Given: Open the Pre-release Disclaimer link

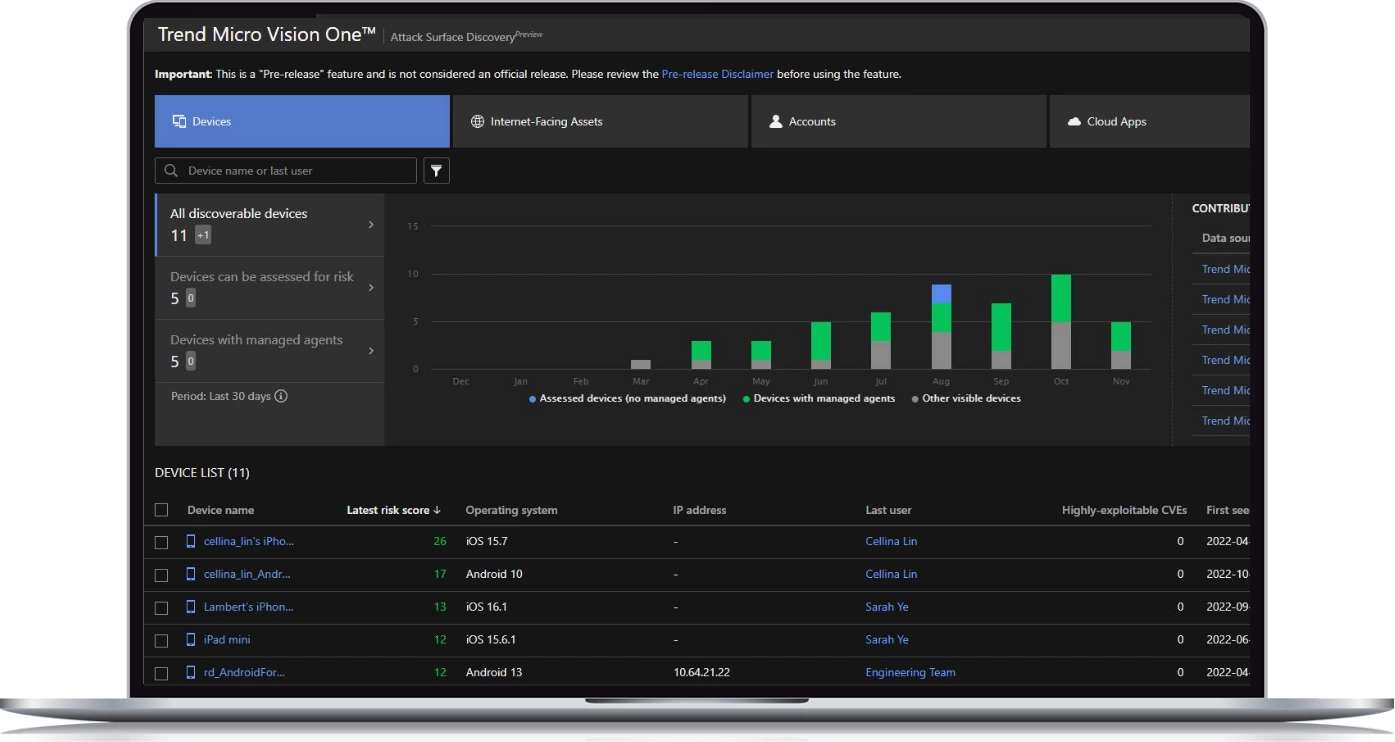Looking at the screenshot, I should click(x=717, y=74).
